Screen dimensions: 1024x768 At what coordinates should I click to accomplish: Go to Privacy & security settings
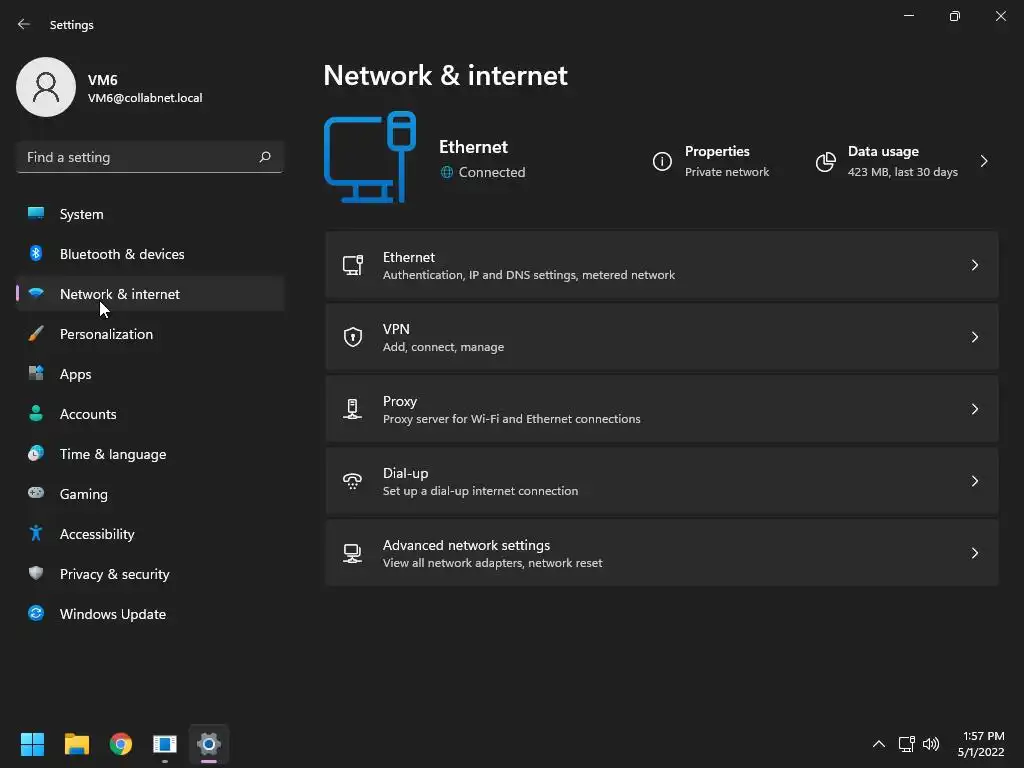pos(114,574)
